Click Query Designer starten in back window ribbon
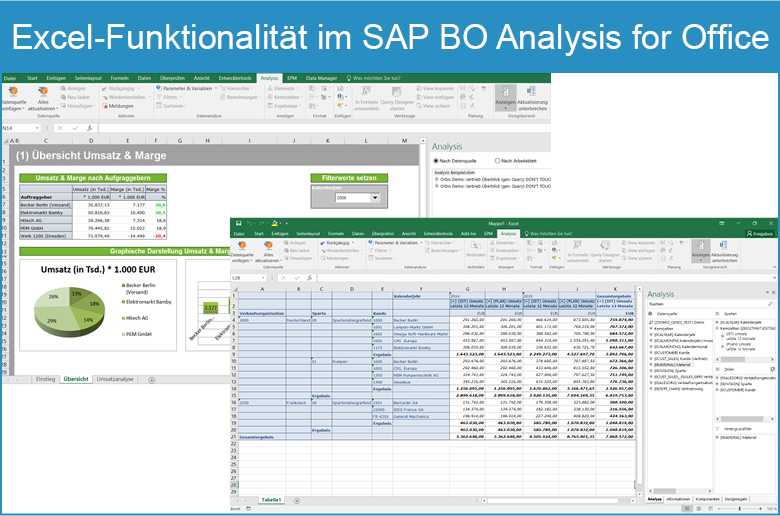Screen dimensions: 780x516 397,98
